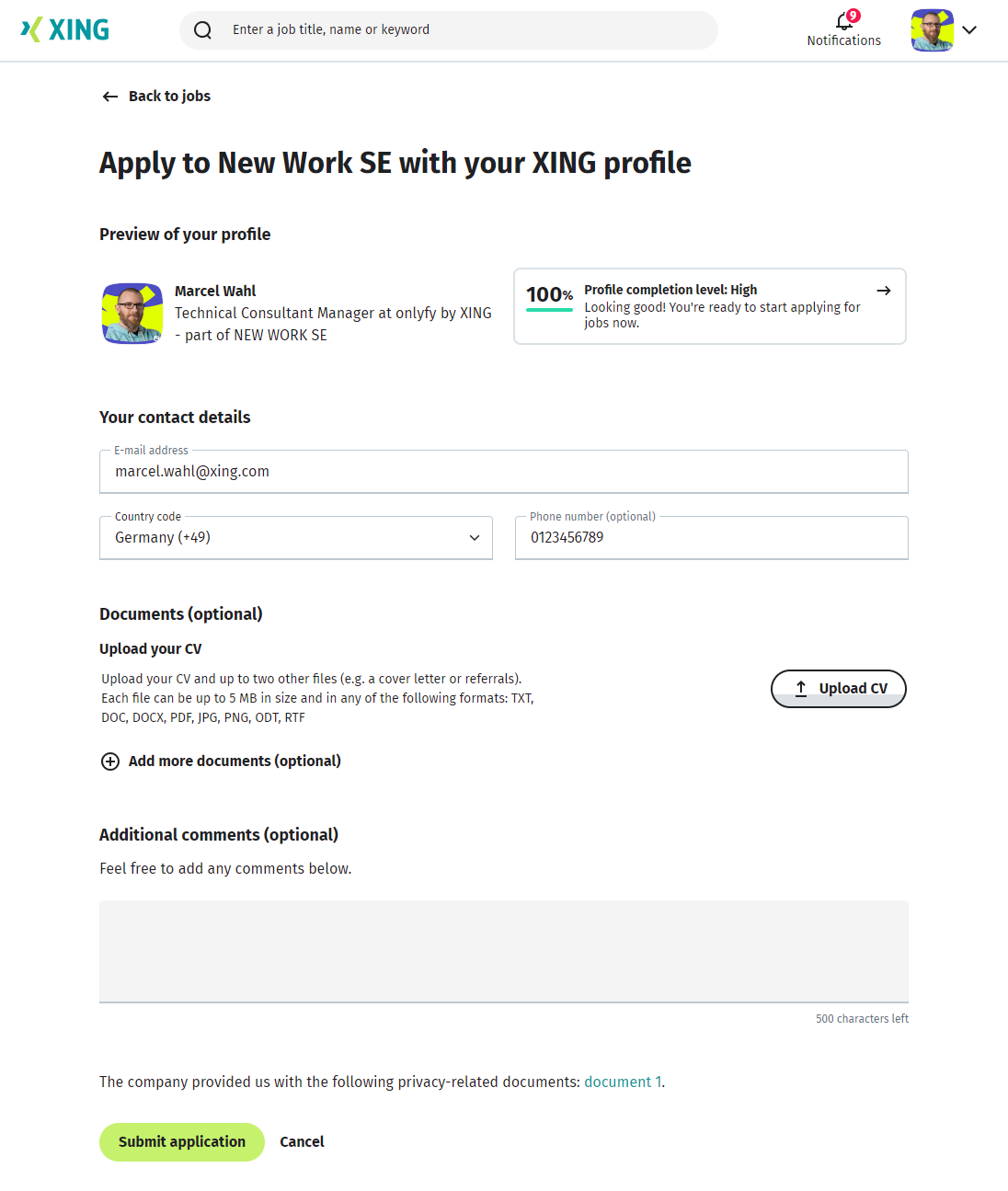Select the Back to jobs link
This screenshot has width=1008, height=1191.
169,96
